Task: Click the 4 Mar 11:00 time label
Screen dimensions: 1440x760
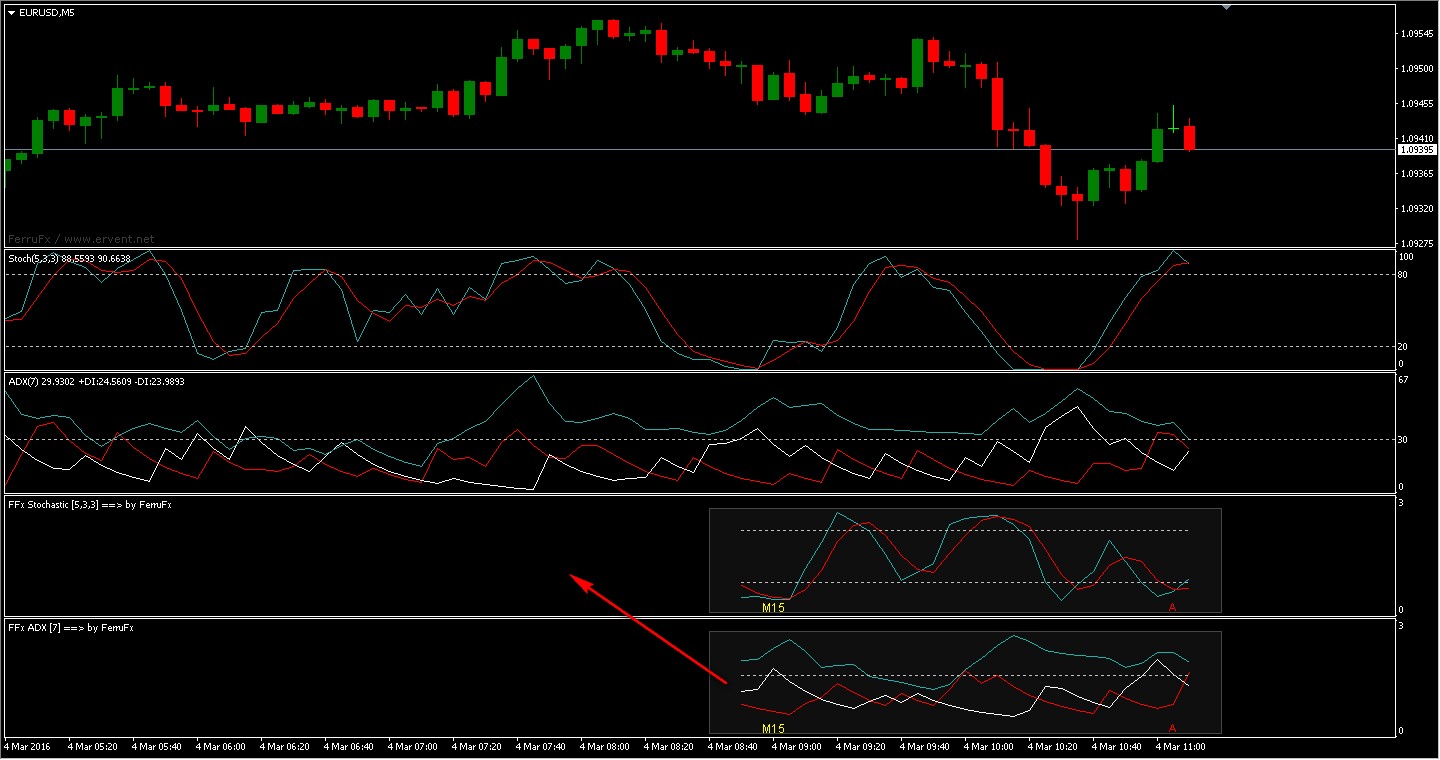Action: pyautogui.click(x=1180, y=746)
